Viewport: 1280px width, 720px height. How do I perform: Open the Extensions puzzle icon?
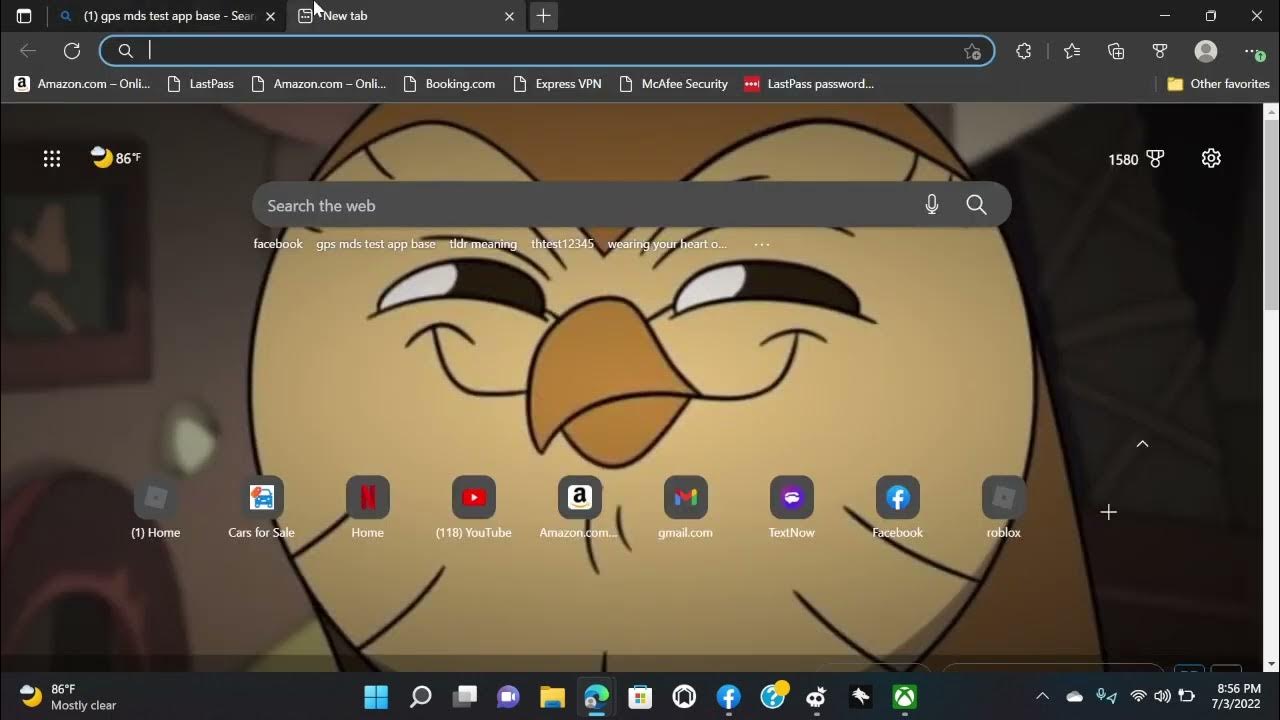pyautogui.click(x=1023, y=51)
